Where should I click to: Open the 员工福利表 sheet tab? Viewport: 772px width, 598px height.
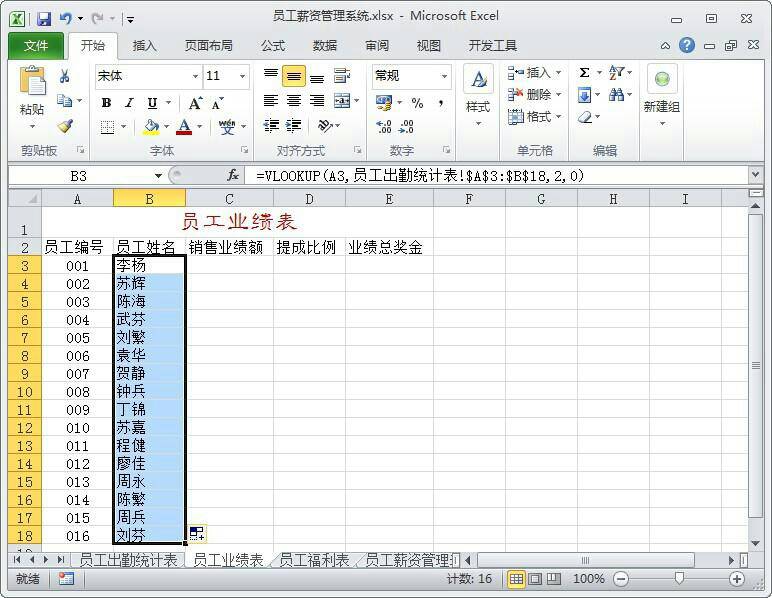(x=314, y=560)
